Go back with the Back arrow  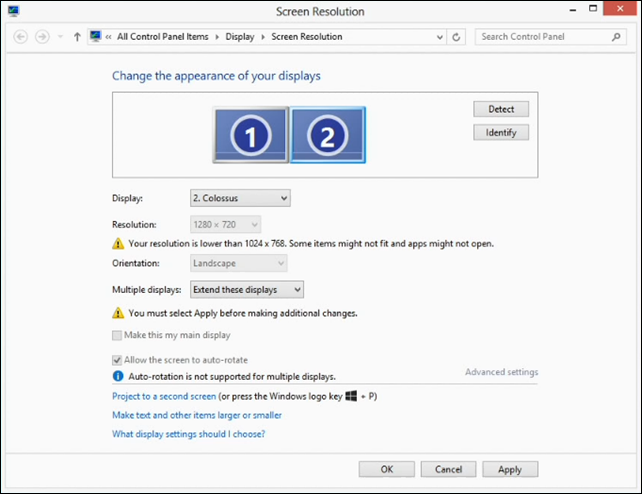(x=20, y=37)
